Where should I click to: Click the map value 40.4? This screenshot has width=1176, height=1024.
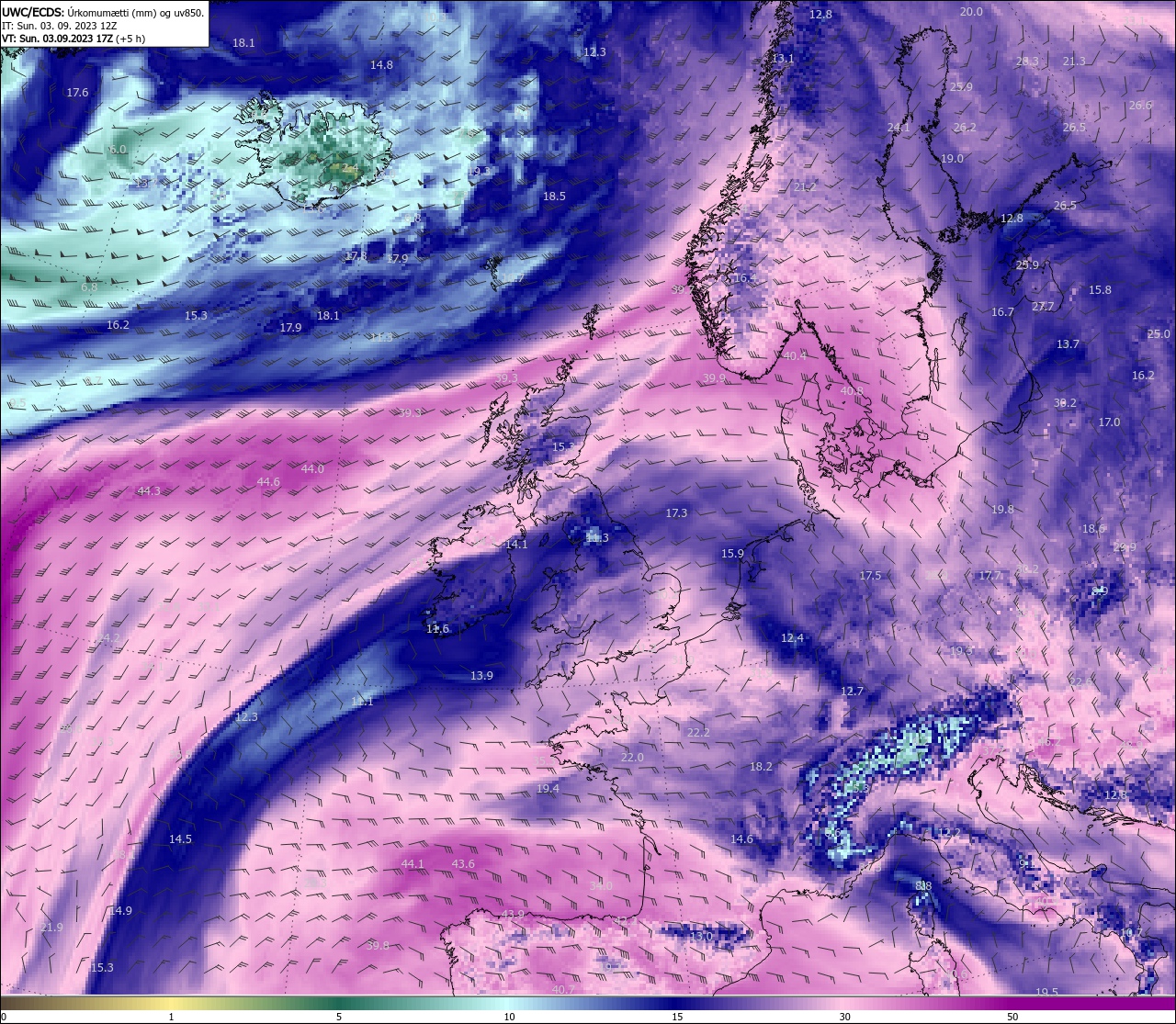(x=795, y=356)
